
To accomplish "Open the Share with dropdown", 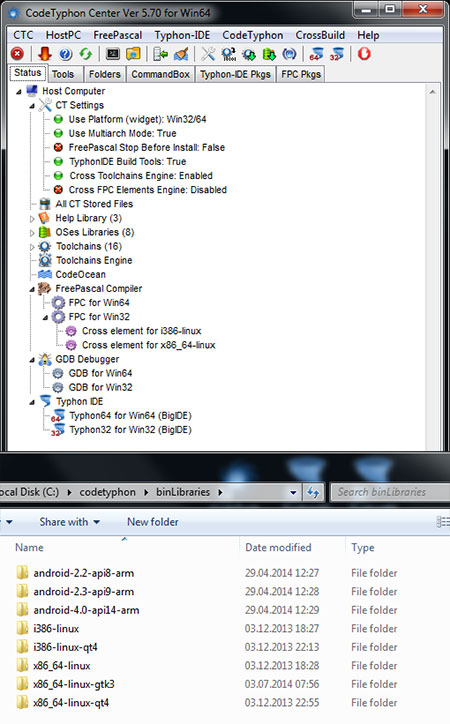I will 70,522.
